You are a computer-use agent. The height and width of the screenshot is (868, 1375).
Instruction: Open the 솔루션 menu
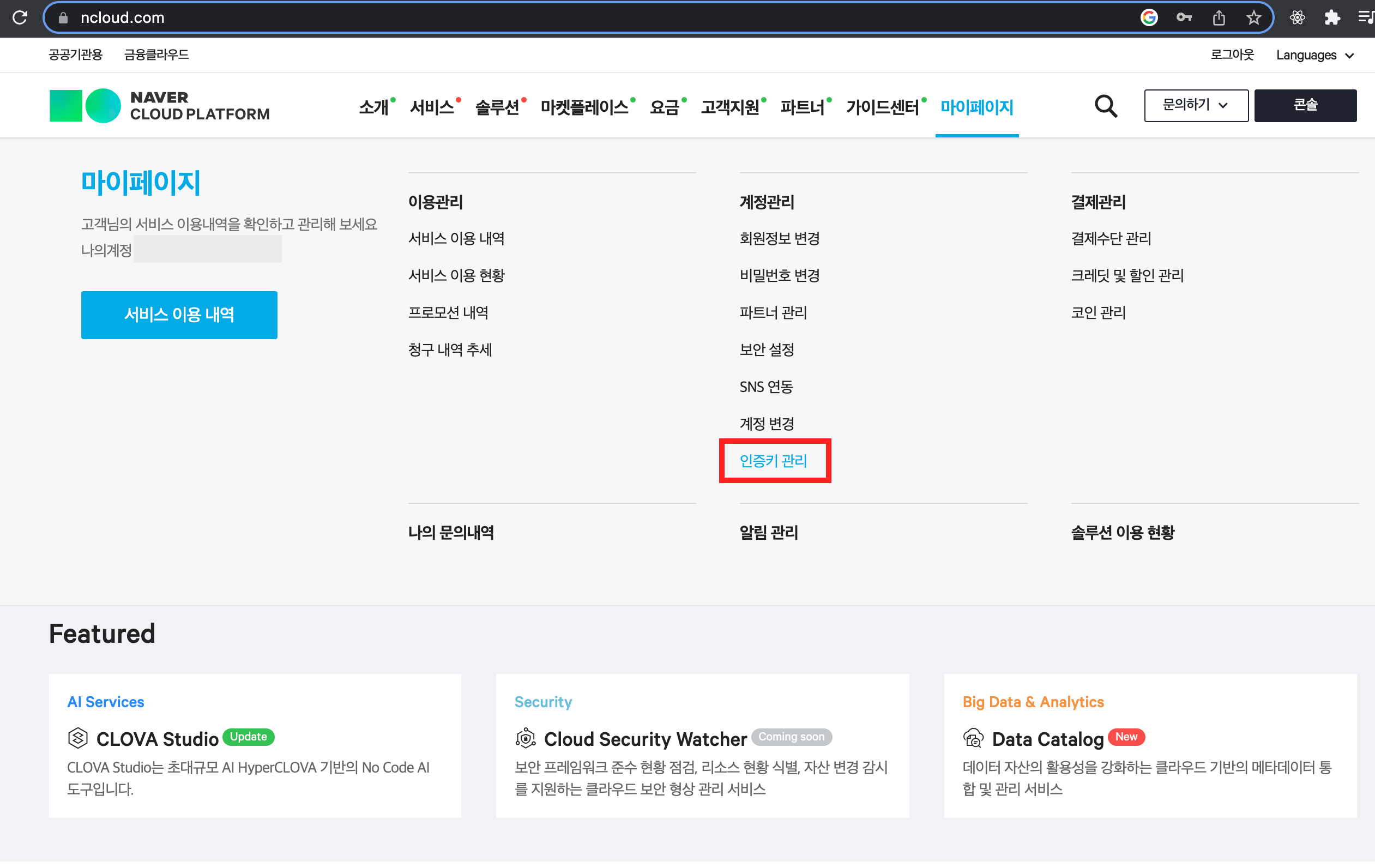coord(497,107)
